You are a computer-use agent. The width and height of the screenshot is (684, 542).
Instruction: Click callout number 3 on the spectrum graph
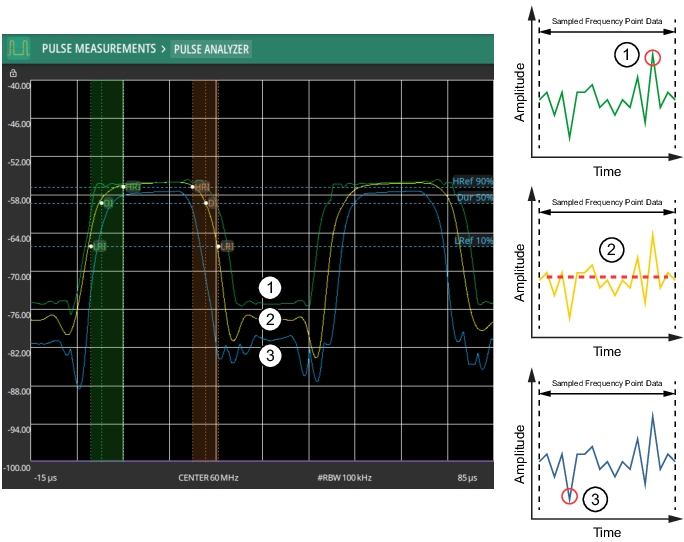[268, 354]
